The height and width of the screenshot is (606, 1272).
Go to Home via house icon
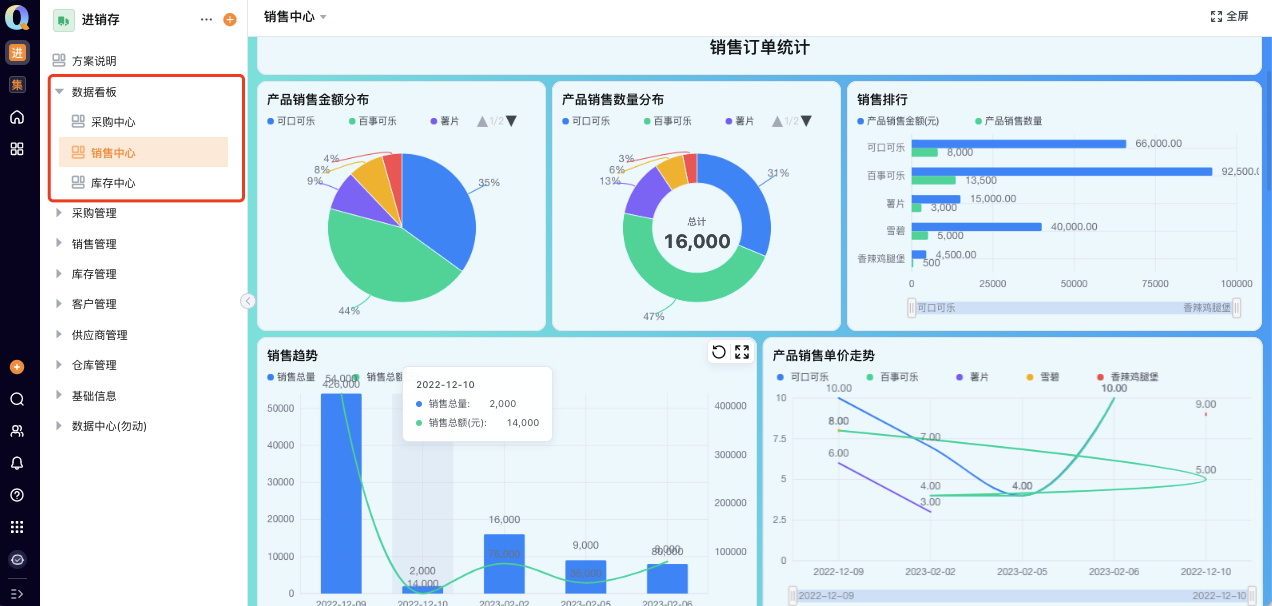tap(17, 117)
